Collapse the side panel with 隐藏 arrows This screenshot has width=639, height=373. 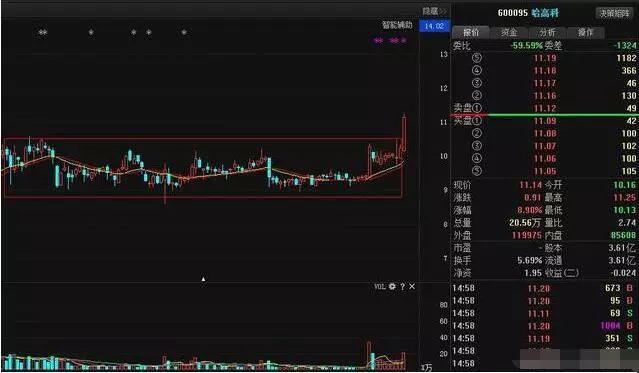click(x=434, y=11)
